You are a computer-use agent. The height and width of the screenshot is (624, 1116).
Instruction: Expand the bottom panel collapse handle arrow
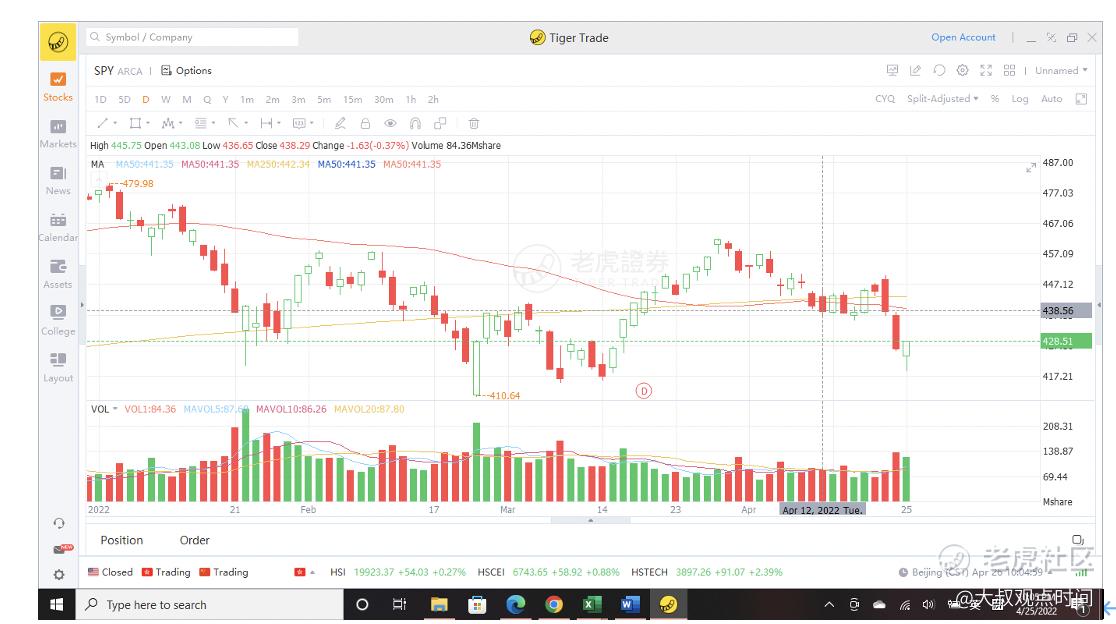tap(590, 520)
